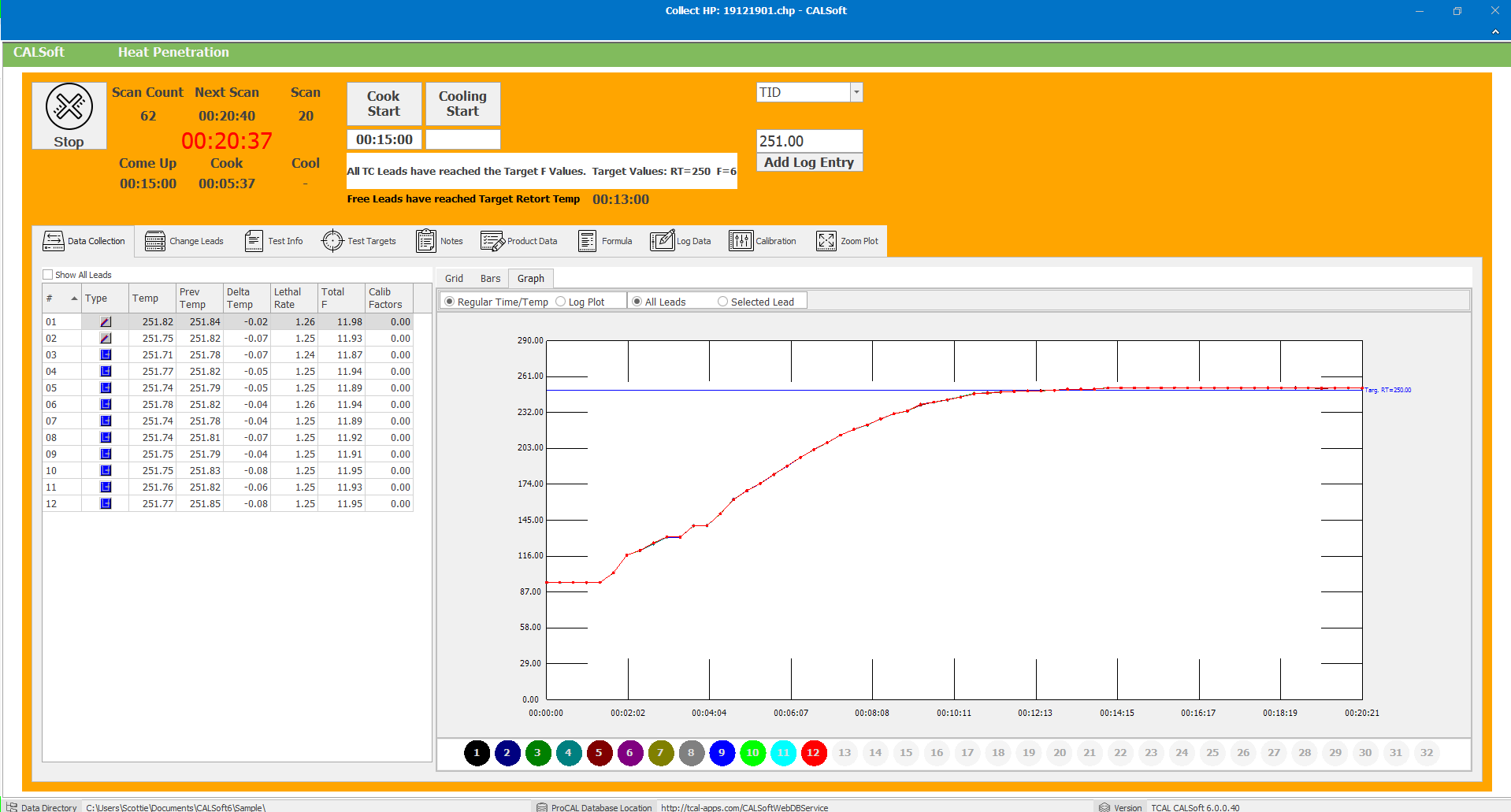The height and width of the screenshot is (812, 1511).
Task: Open Product Data from toolbar
Action: point(518,241)
